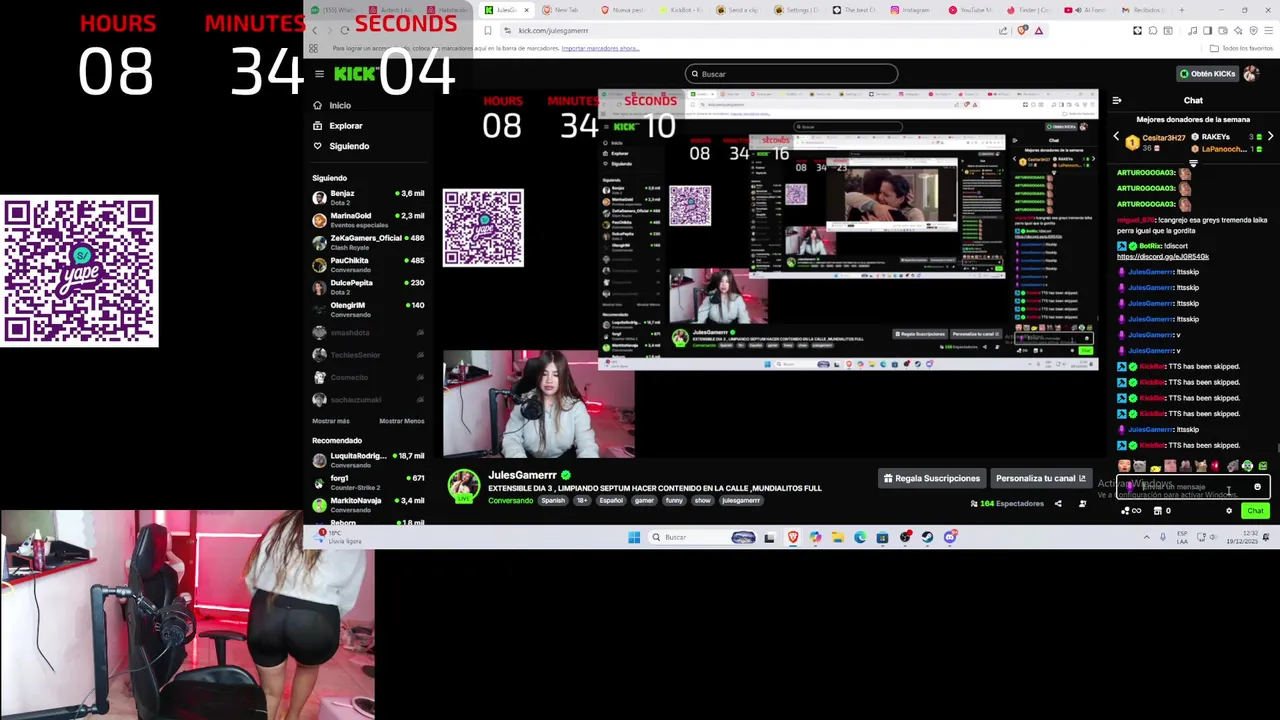Click the browser address bar URL
The image size is (1280, 720).
pyautogui.click(x=553, y=31)
